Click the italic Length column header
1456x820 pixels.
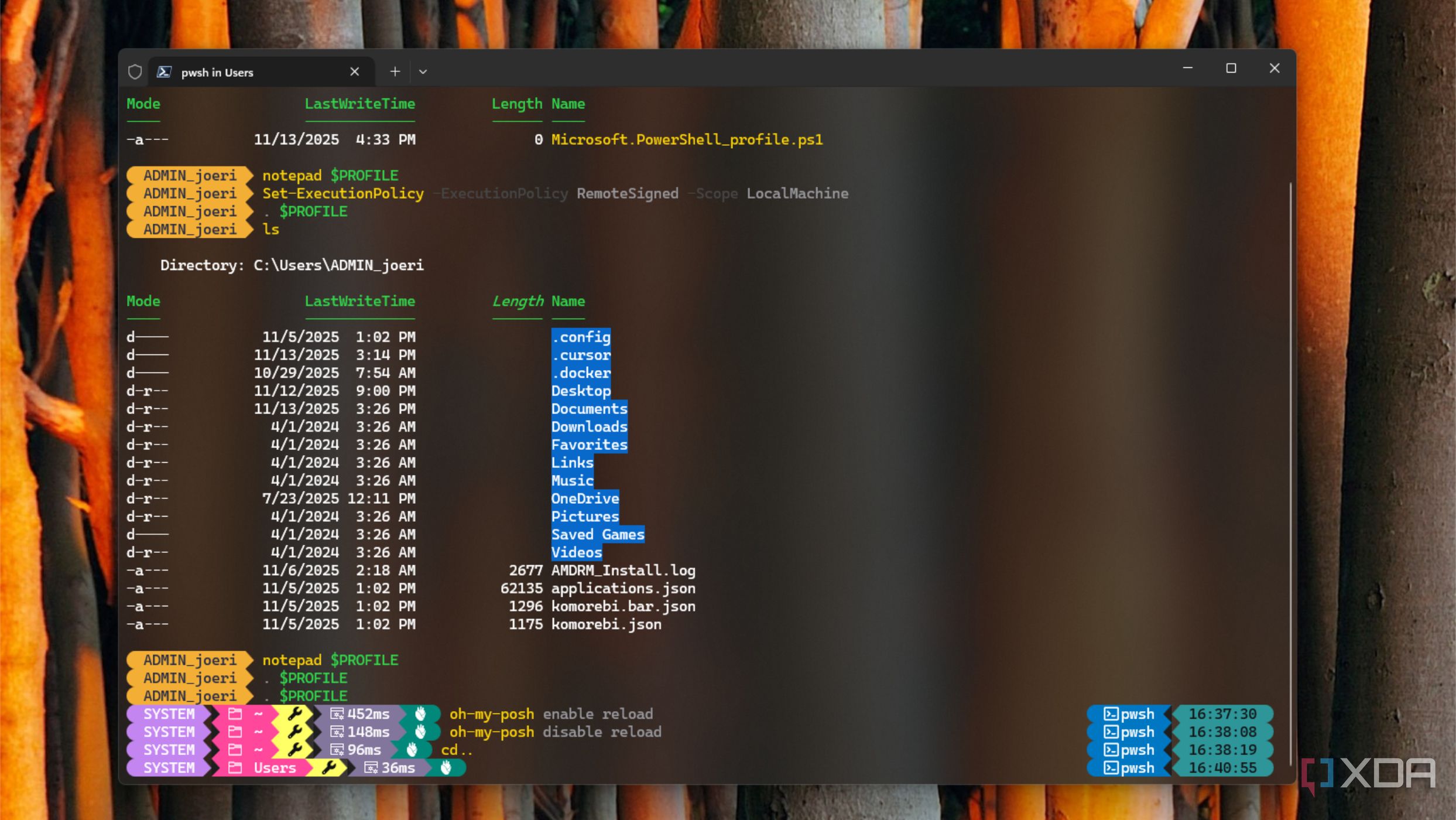[x=518, y=302]
